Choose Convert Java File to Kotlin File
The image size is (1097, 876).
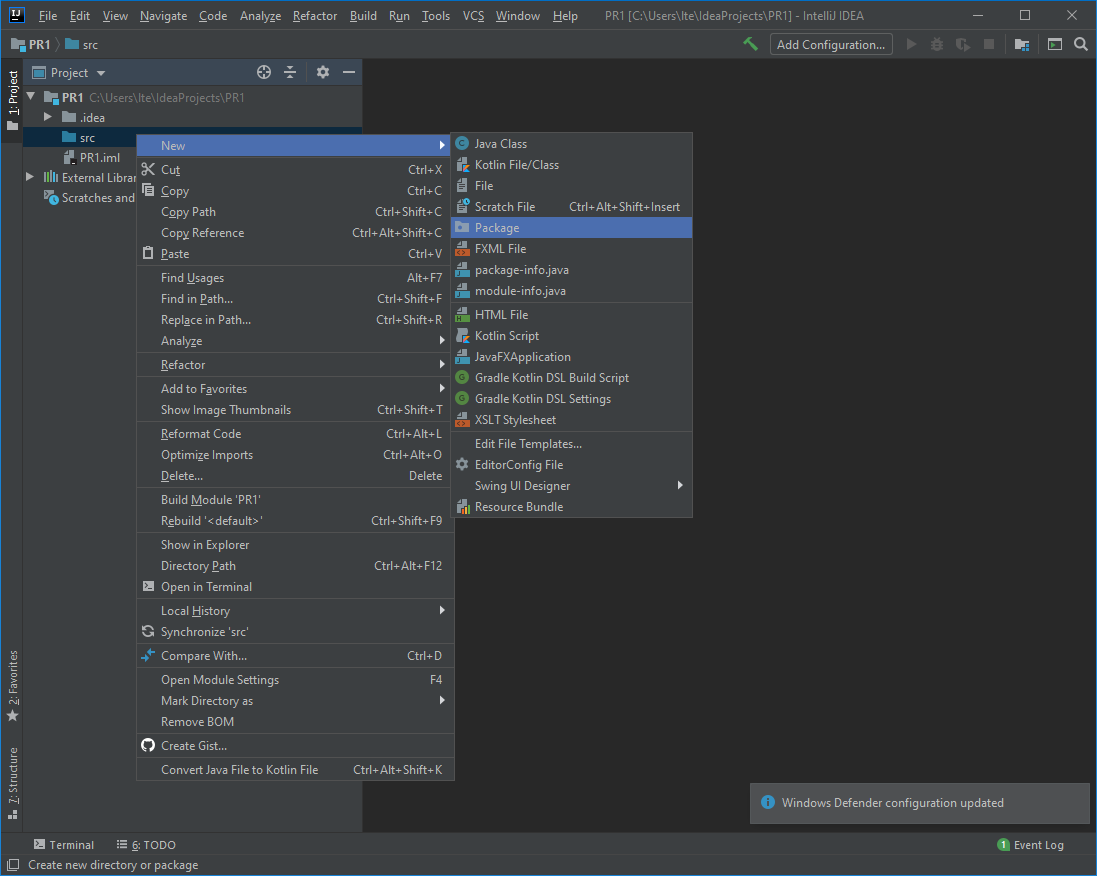pos(295,769)
